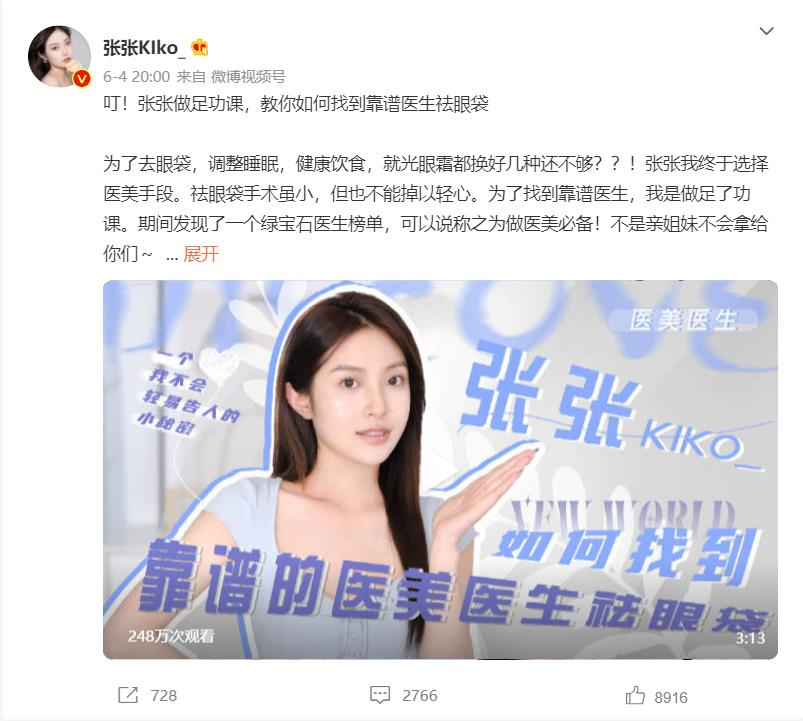Click the round profile avatar

(59, 56)
